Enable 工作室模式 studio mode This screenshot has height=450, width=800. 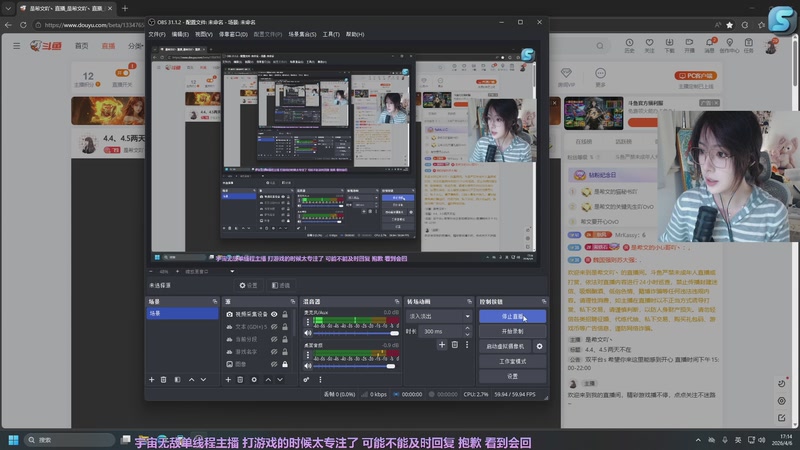tap(512, 361)
